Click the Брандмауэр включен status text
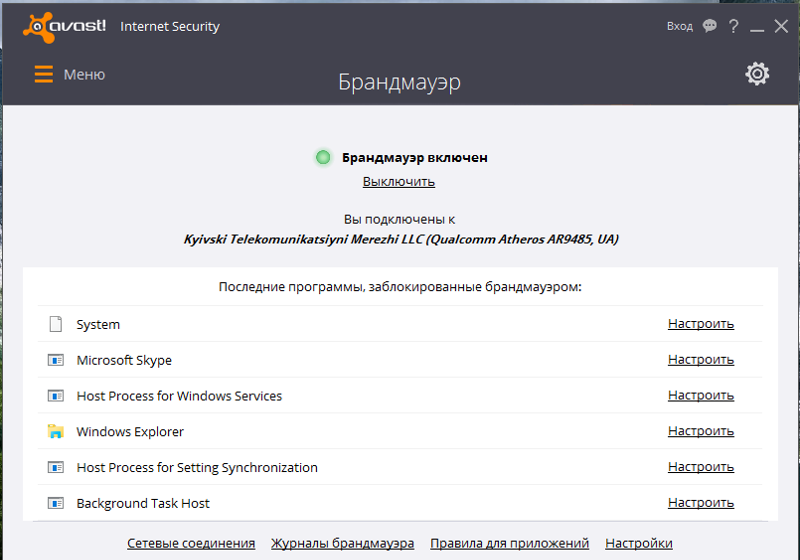Screen dimensions: 800x560 tap(414, 158)
